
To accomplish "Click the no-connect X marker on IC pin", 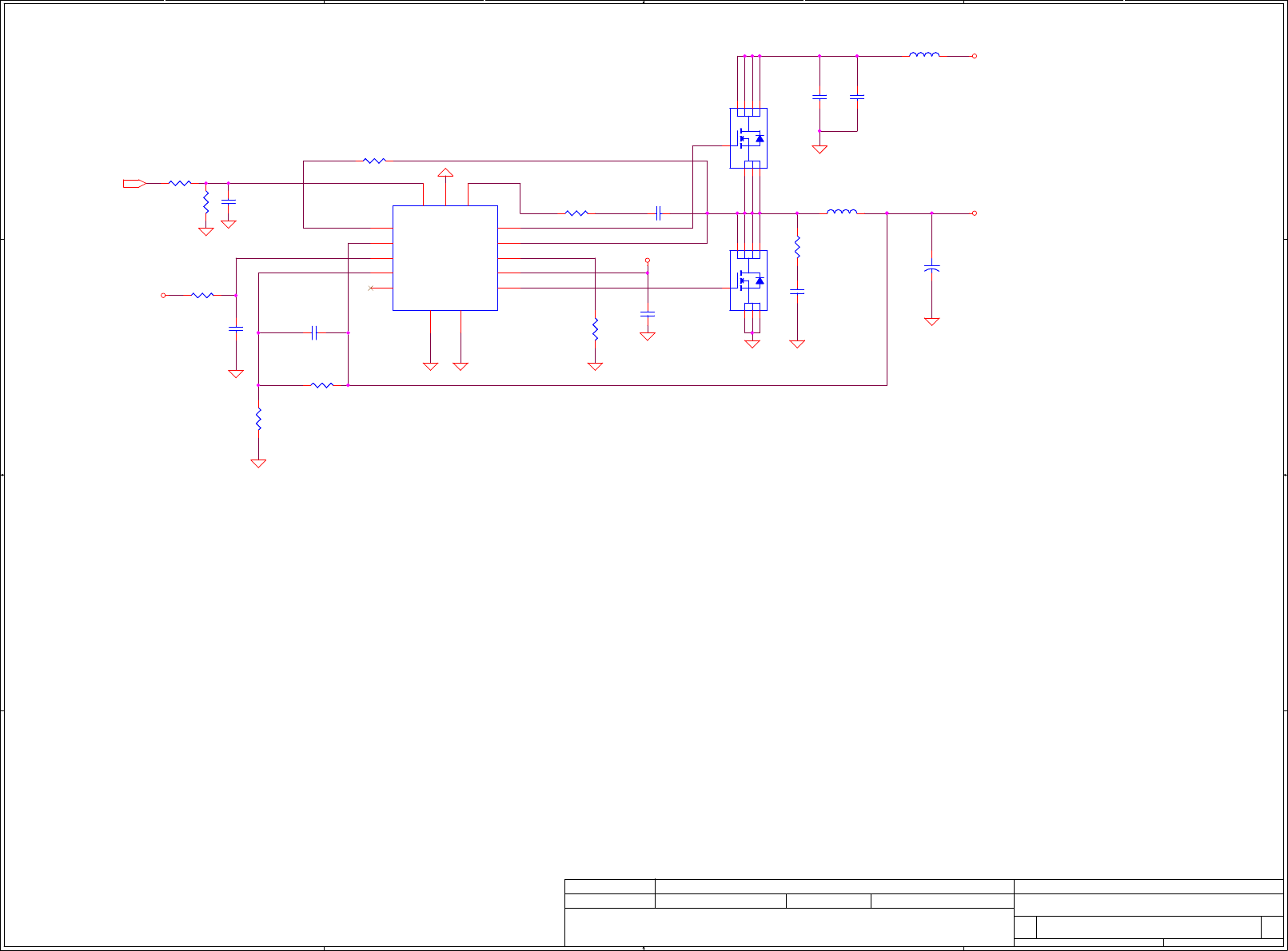I will pos(370,288).
